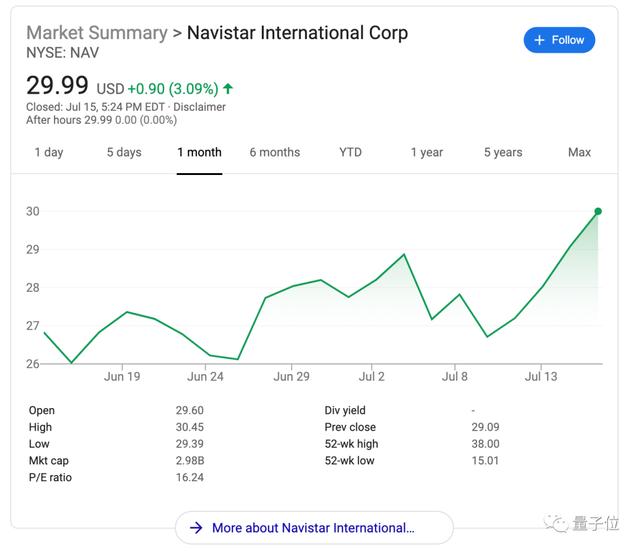
Task: Select the 5 years range
Action: click(x=503, y=152)
